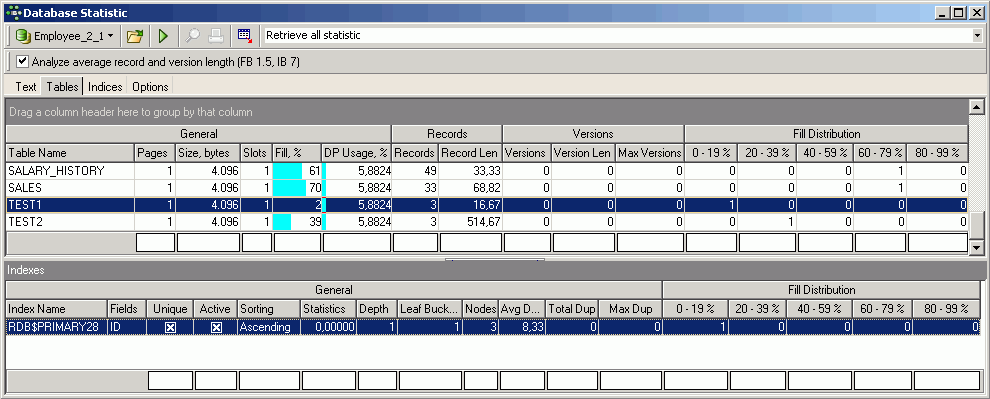Click the Version Len column header
The width and height of the screenshot is (990, 399).
tap(583, 153)
